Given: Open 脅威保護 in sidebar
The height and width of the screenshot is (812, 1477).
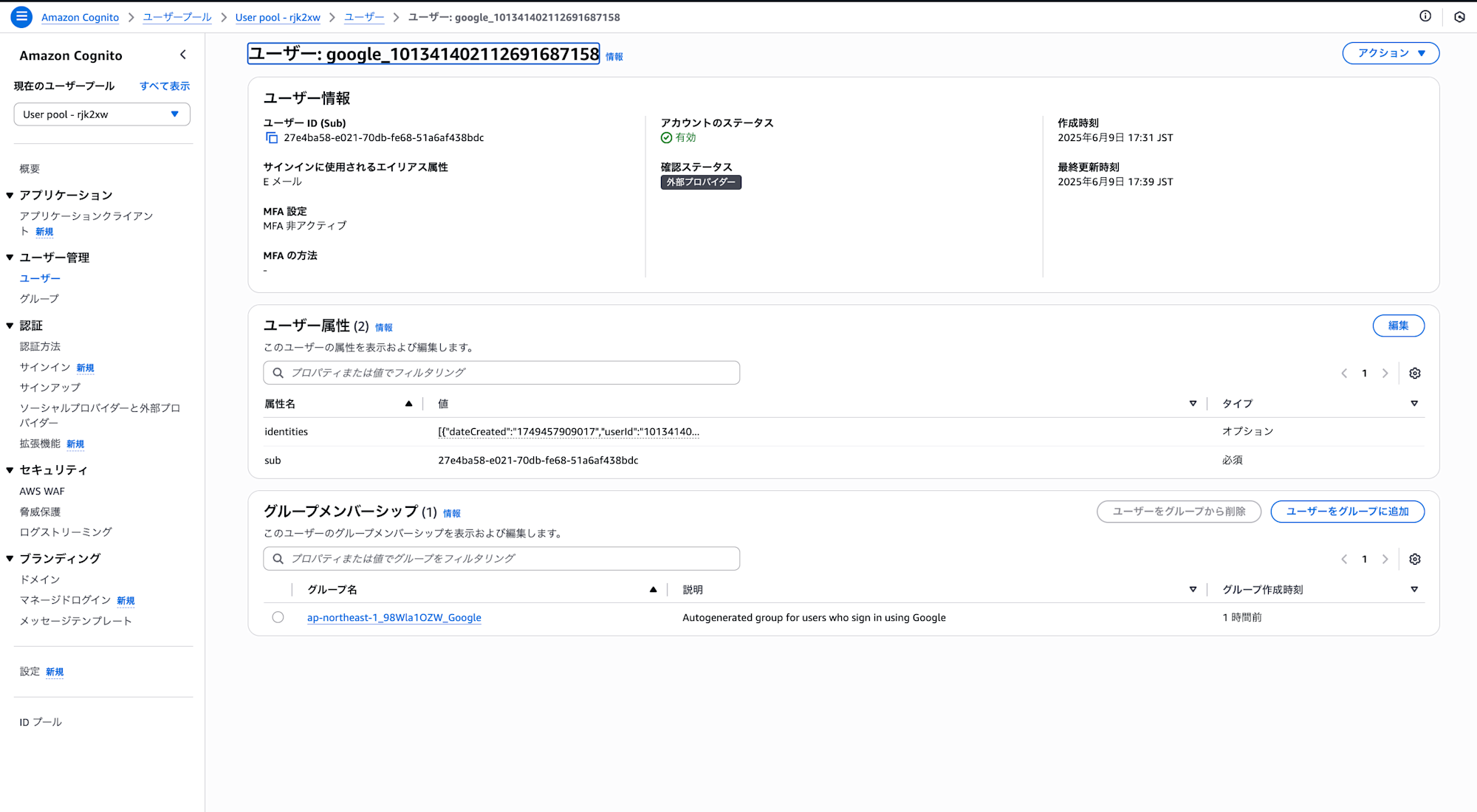Looking at the screenshot, I should click(x=40, y=512).
